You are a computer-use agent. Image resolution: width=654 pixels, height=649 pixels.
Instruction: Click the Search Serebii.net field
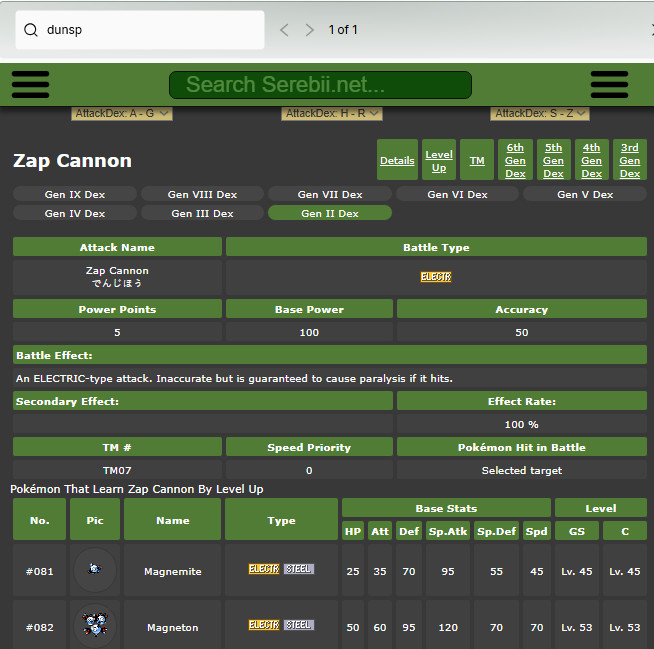[320, 85]
